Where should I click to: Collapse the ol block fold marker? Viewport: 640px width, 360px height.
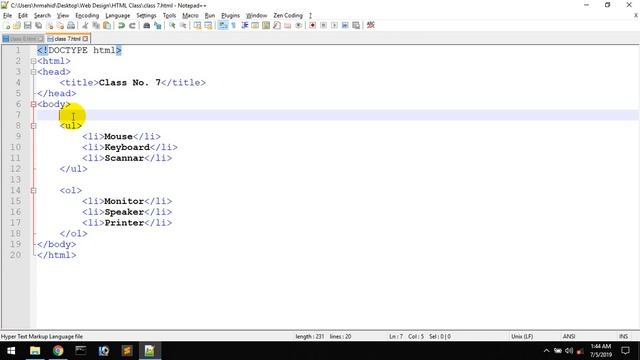[33, 190]
